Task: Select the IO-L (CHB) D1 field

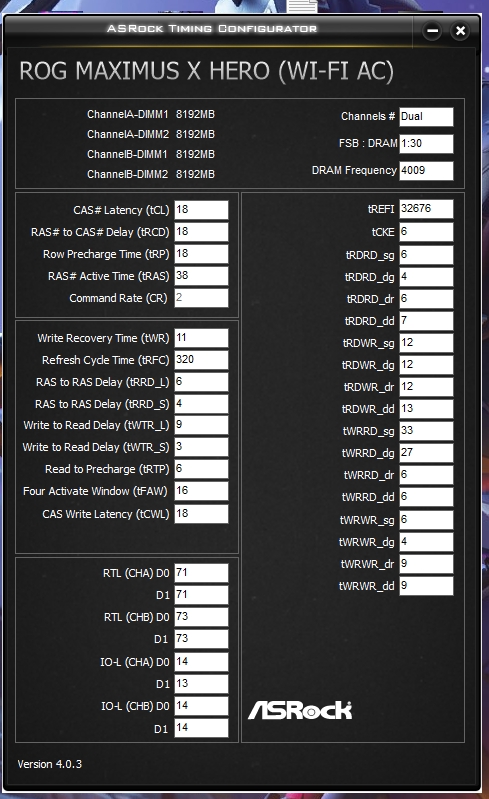Action: pyautogui.click(x=201, y=727)
